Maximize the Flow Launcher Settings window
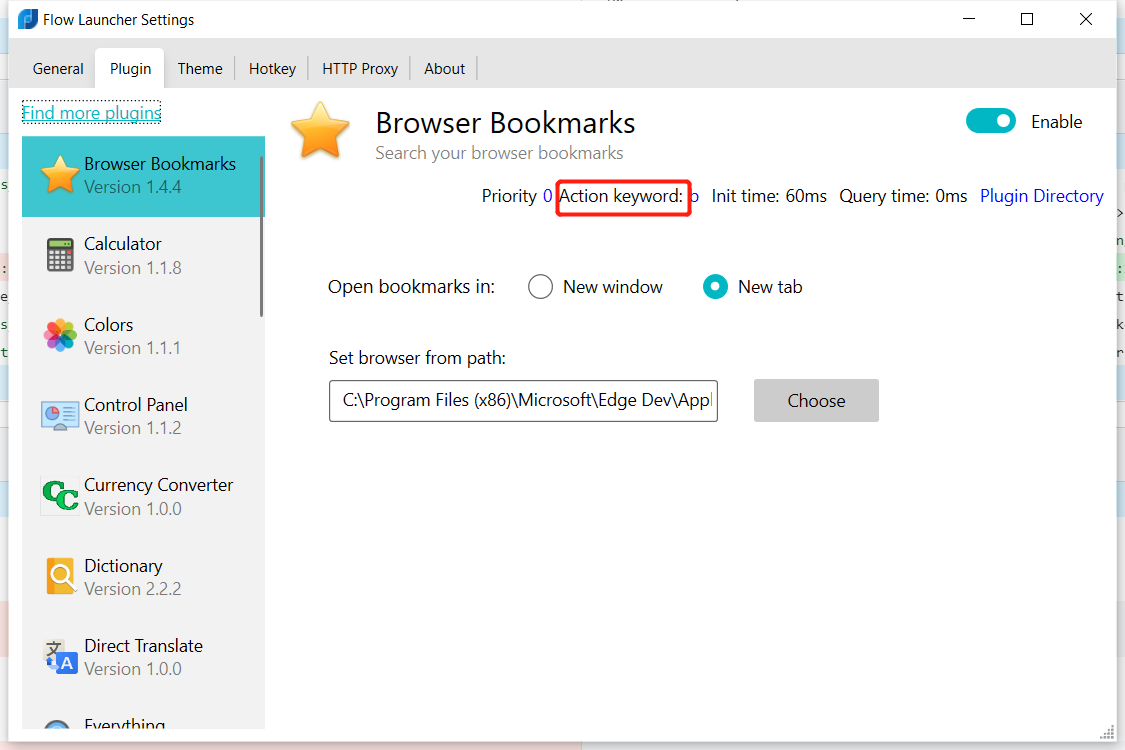Screen dimensions: 1125x750 pyautogui.click(x=1027, y=19)
